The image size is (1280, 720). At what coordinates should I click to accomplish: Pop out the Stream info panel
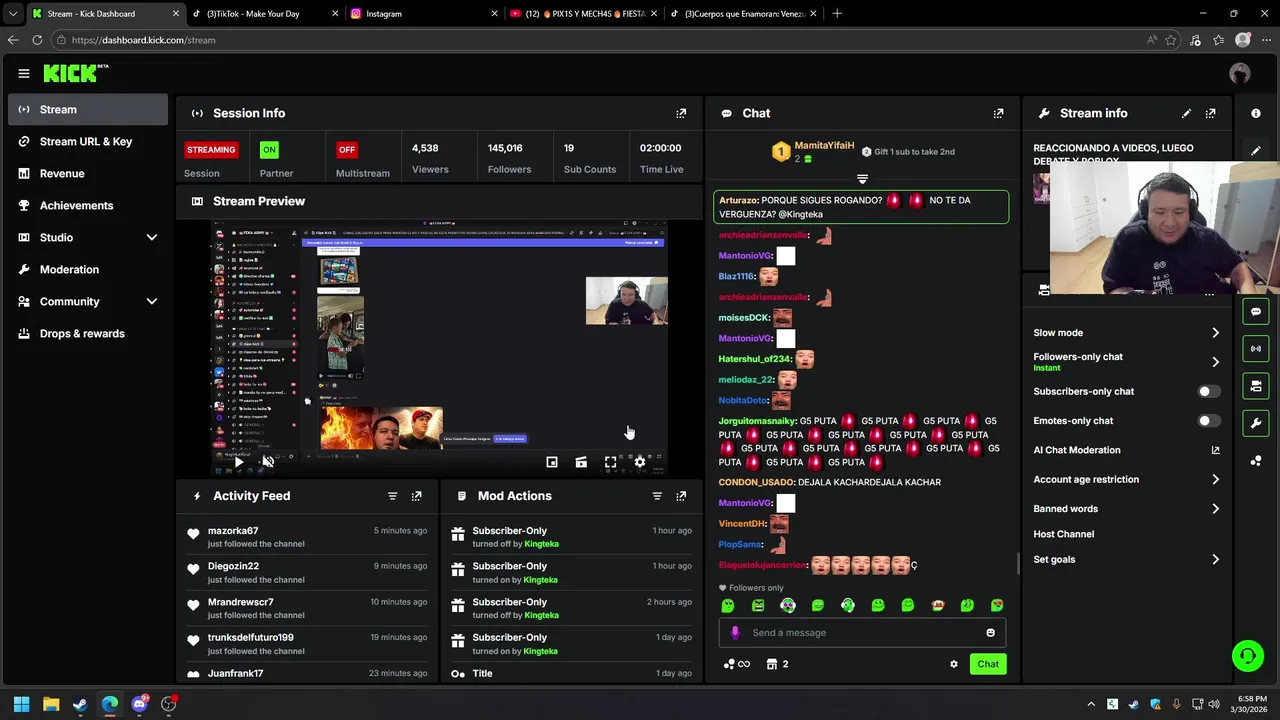(1211, 113)
